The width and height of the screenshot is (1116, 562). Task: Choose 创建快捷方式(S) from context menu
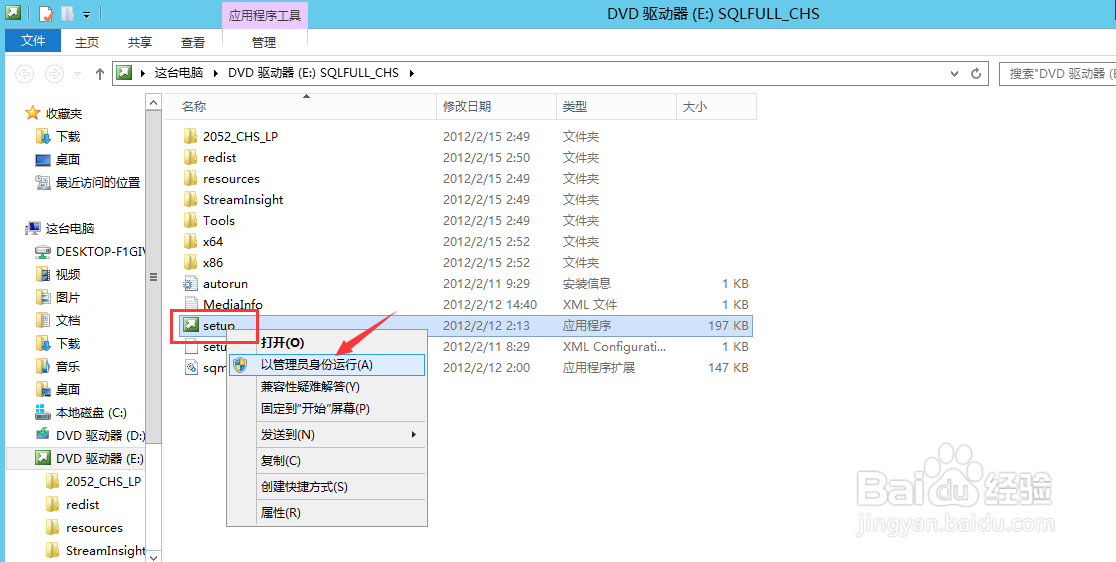pyautogui.click(x=327, y=487)
